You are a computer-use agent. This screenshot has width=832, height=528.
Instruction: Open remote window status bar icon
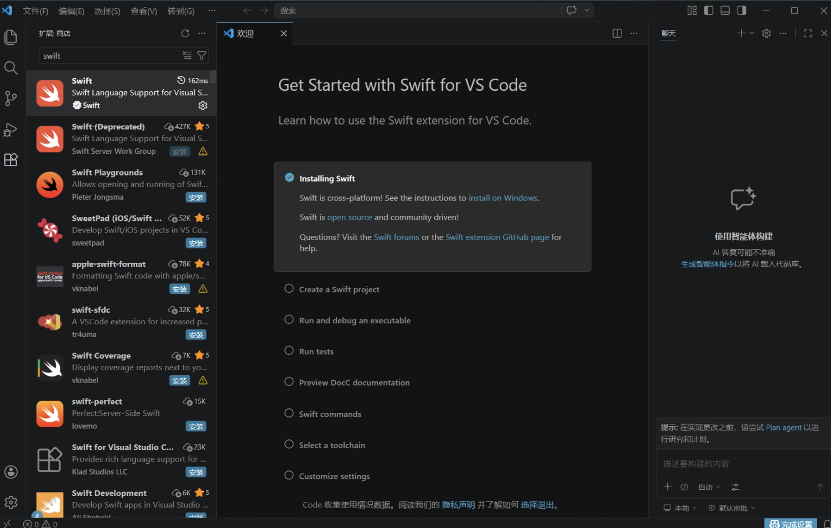[7, 524]
